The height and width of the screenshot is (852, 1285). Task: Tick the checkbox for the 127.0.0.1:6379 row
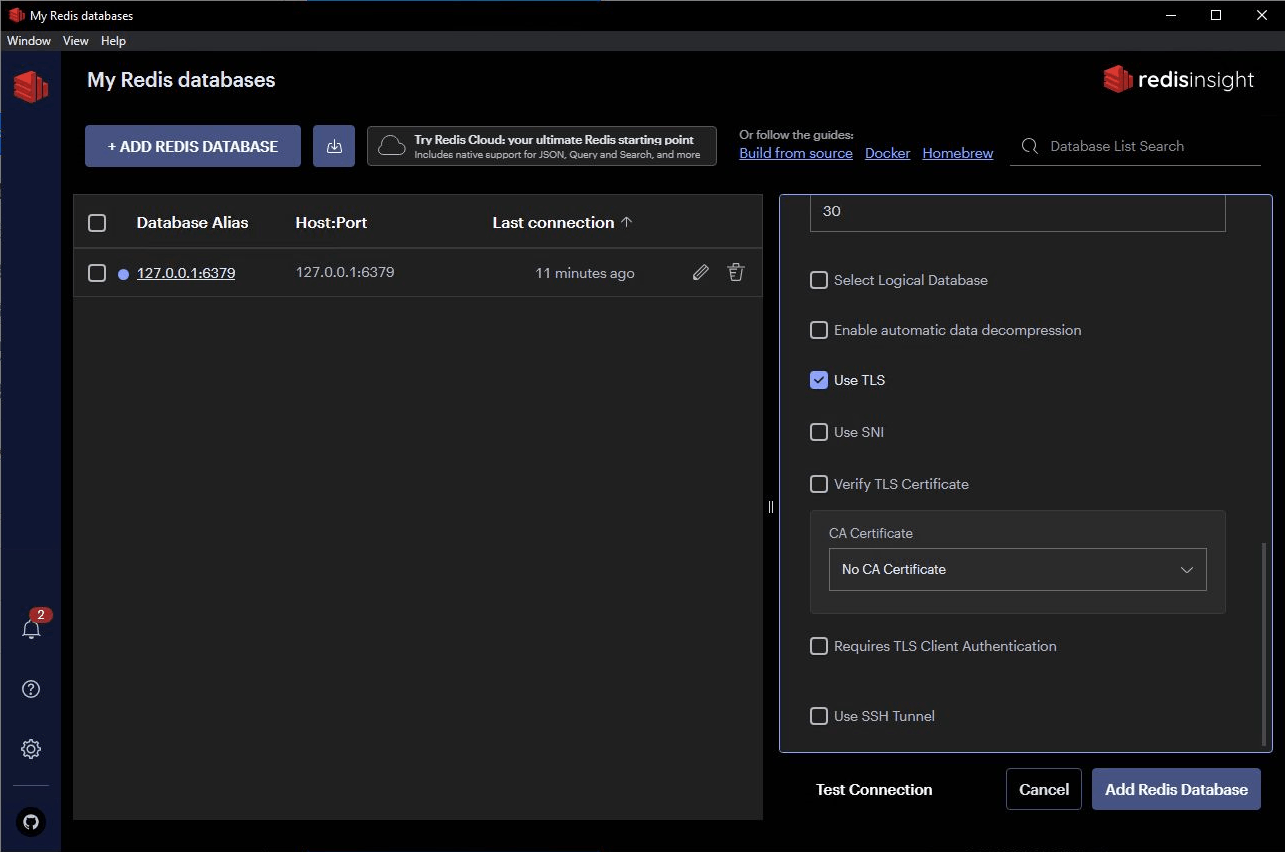tap(97, 273)
